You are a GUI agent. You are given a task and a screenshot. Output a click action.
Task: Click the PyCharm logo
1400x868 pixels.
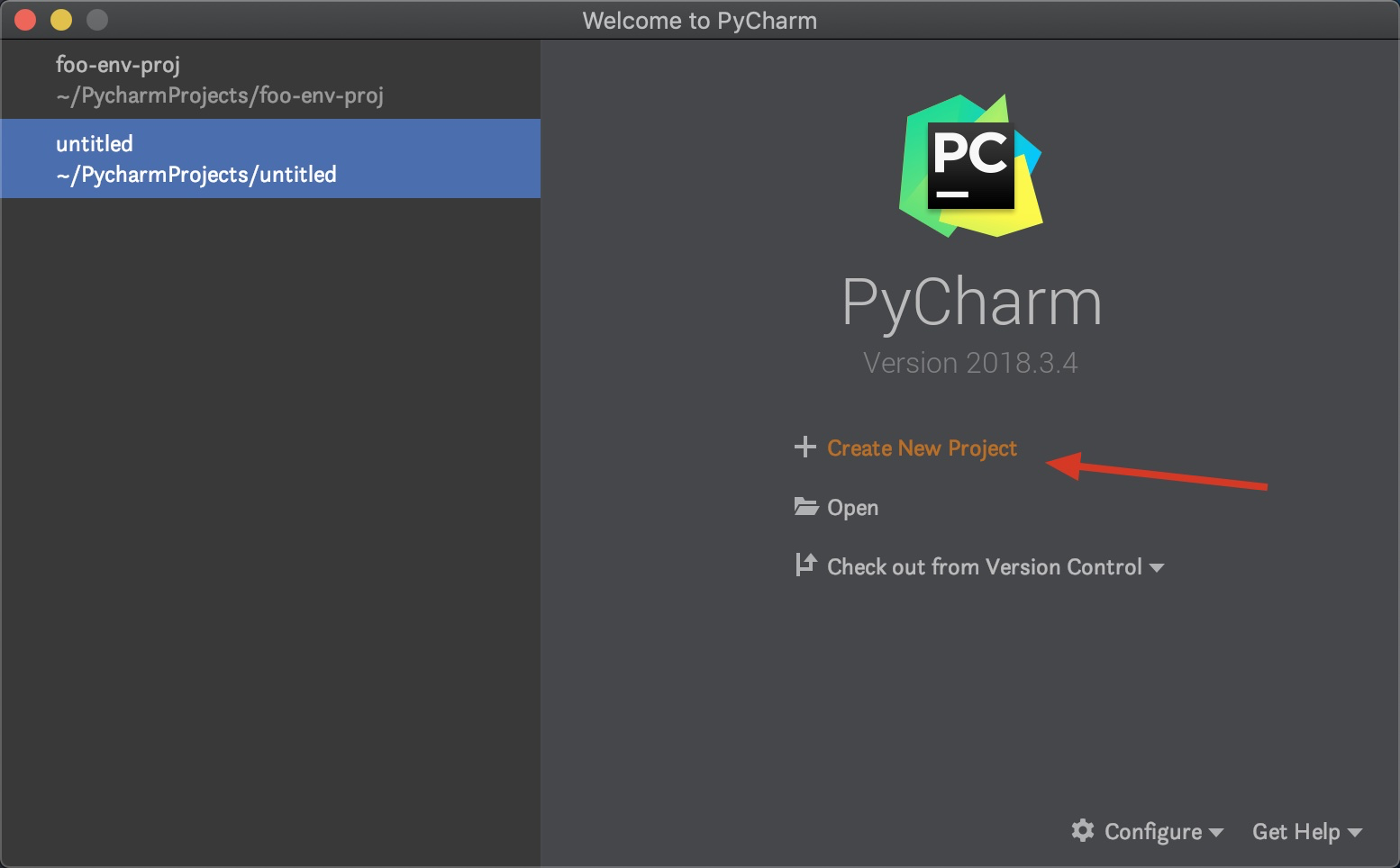971,166
